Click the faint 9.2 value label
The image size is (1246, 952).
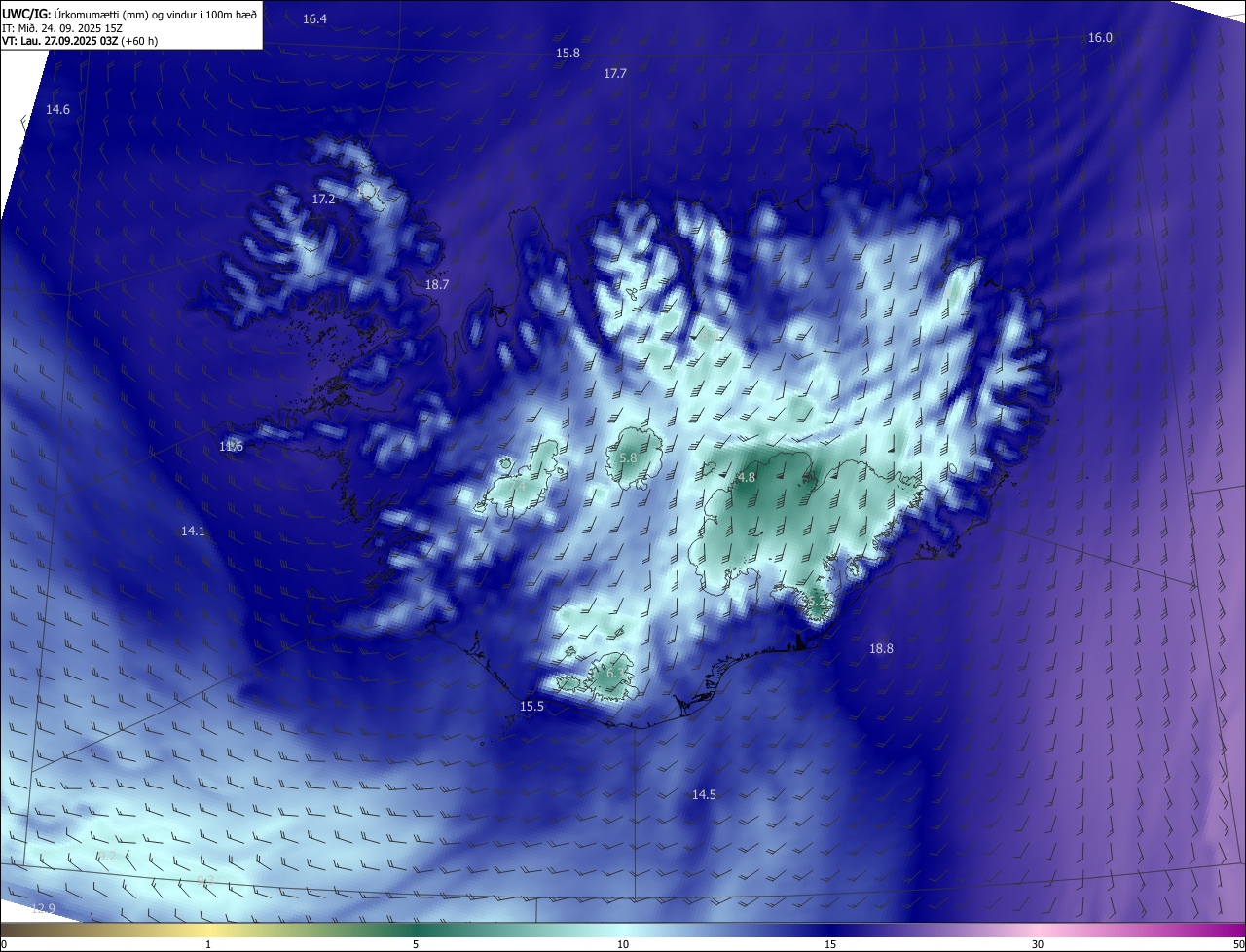107,857
